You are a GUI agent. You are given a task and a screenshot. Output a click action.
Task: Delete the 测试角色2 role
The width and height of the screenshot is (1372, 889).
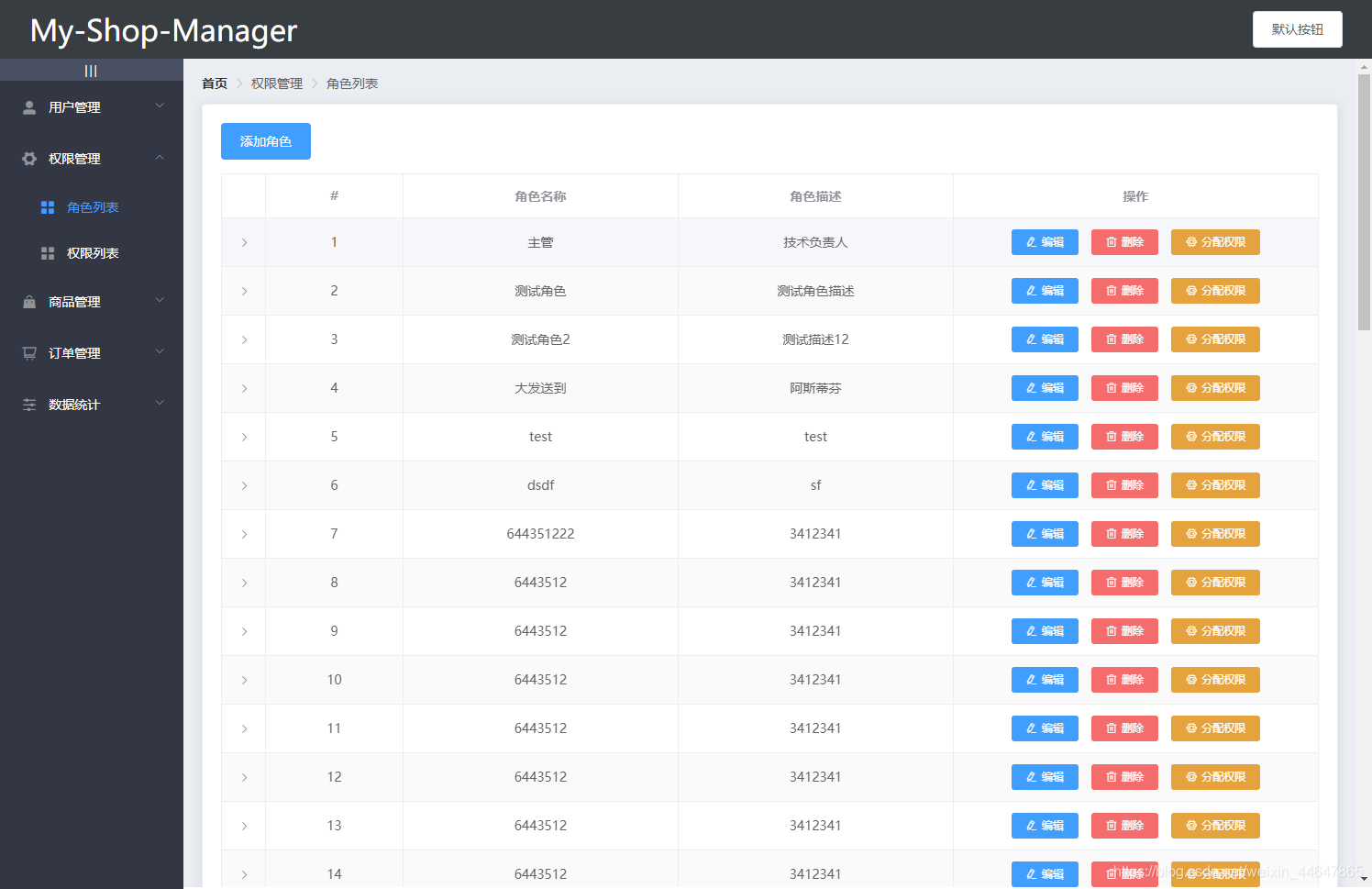coord(1124,339)
